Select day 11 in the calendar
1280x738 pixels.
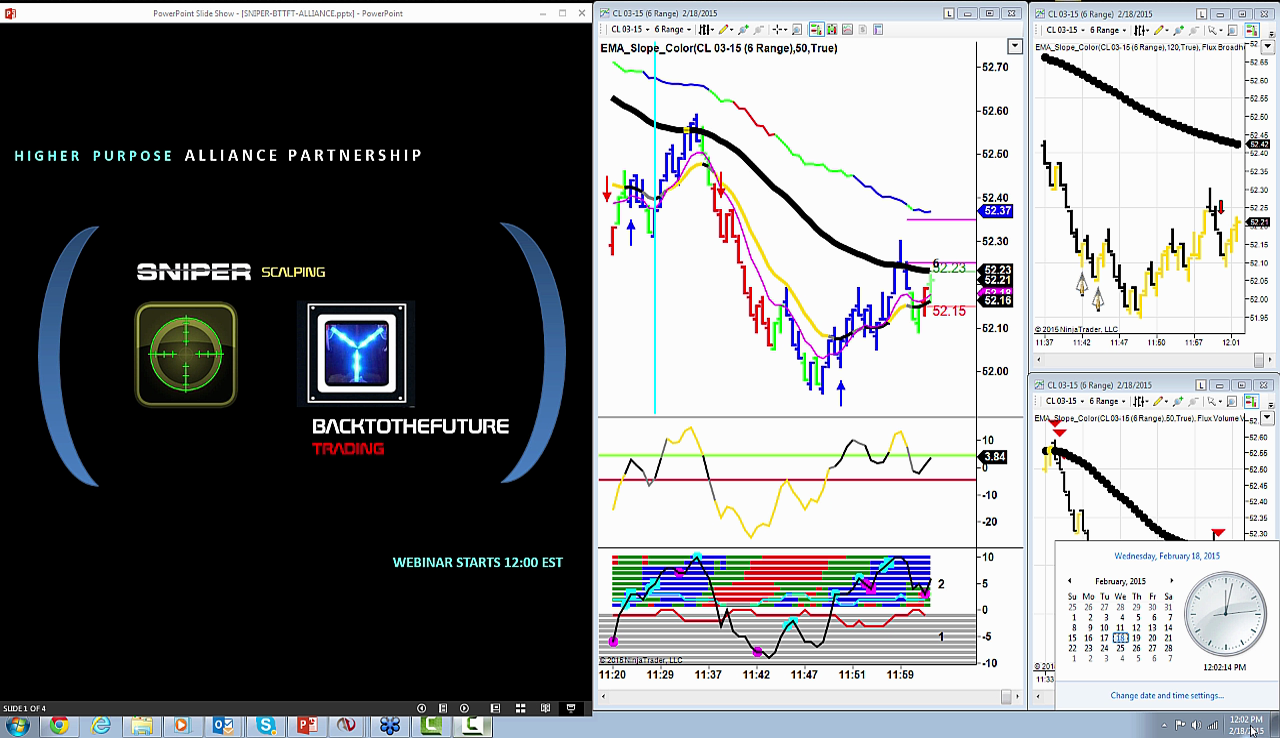click(1120, 627)
